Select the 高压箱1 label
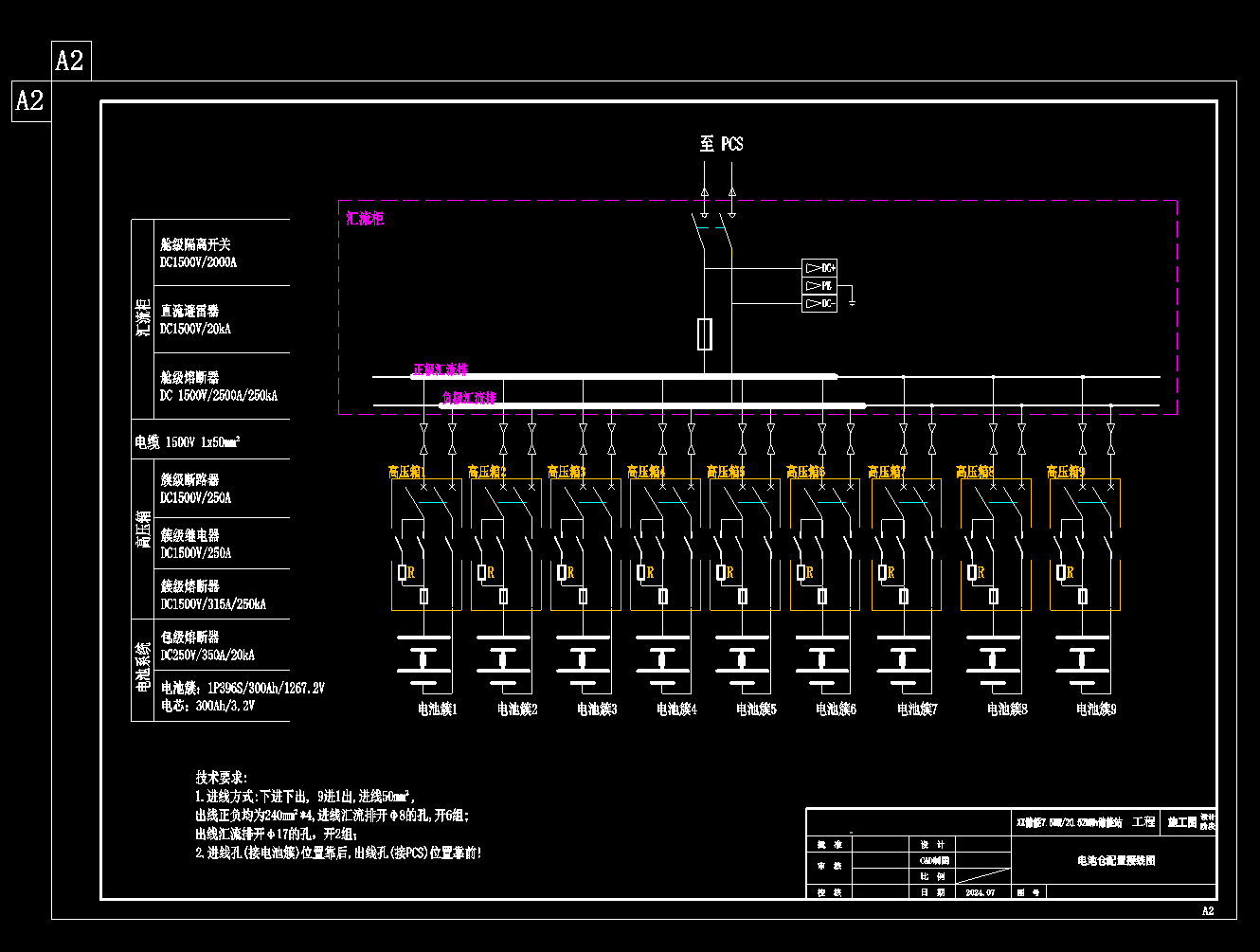 407,472
